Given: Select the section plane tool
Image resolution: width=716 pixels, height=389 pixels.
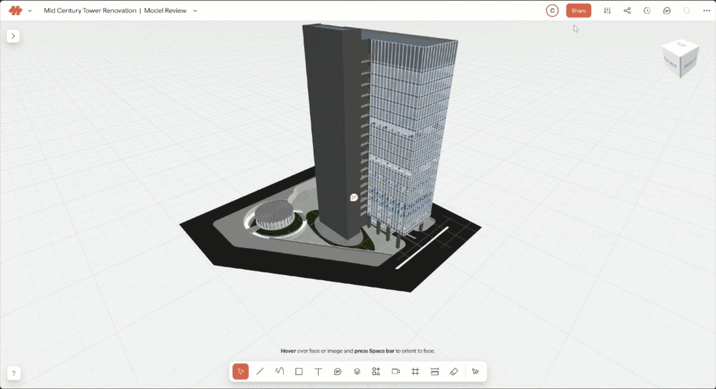Looking at the screenshot, I should (435, 372).
